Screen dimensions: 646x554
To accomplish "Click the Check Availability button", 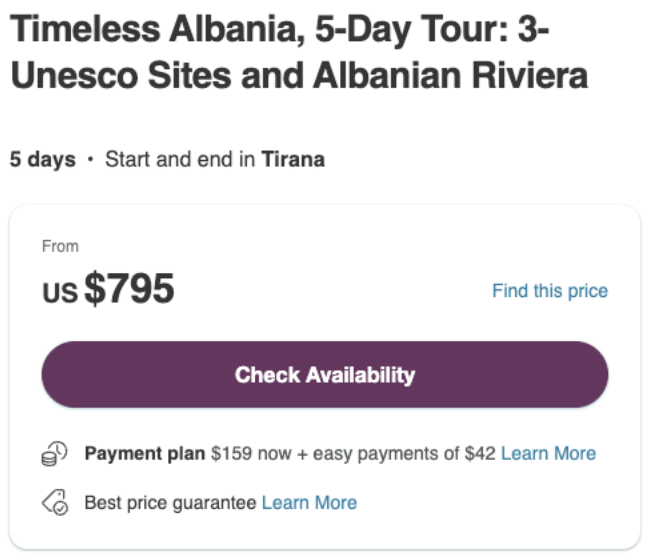I will tap(325, 374).
